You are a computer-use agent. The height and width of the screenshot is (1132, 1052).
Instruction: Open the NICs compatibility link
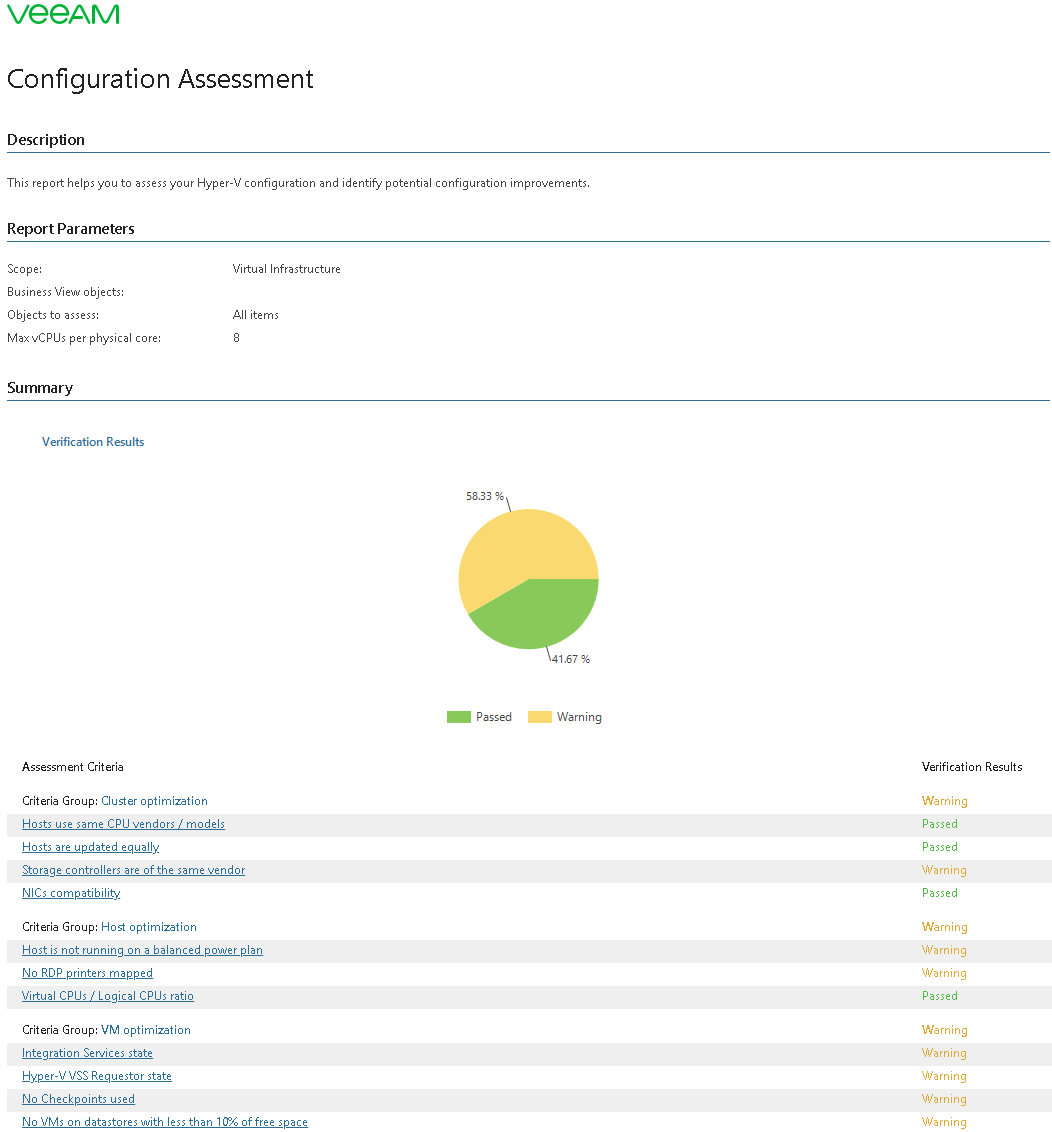71,893
